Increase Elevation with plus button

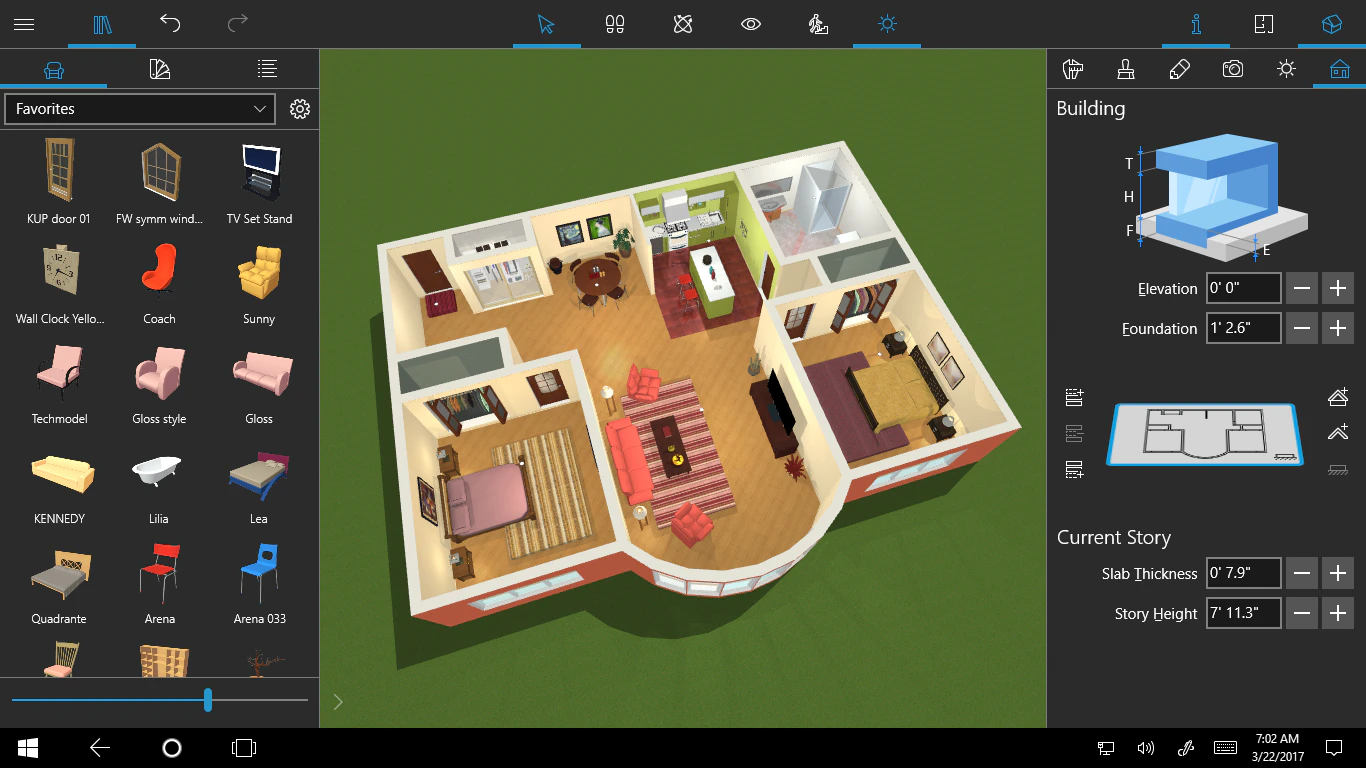1338,289
